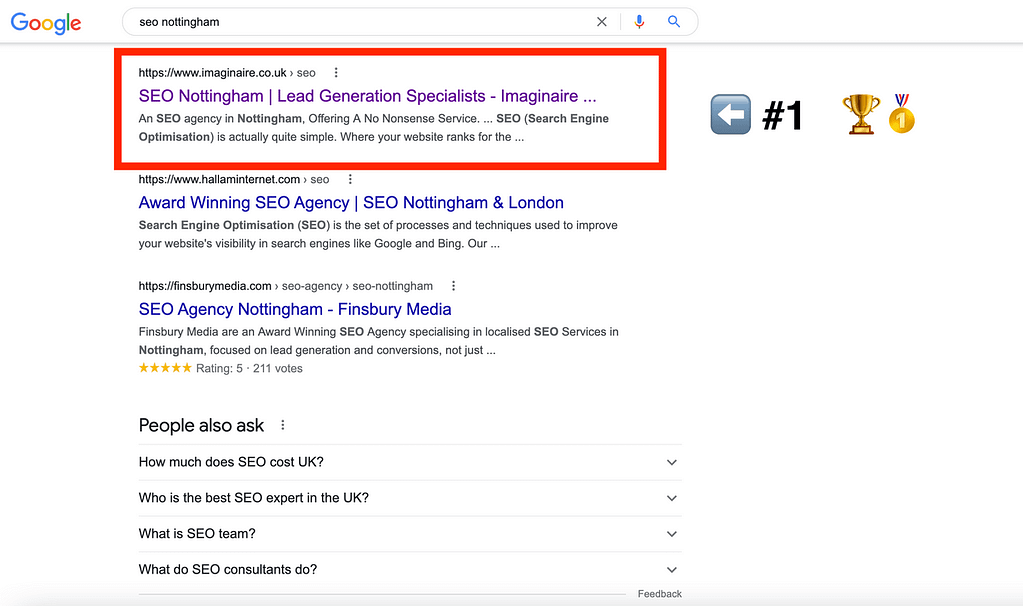
Task: Click the Rating: 5 · 211 votes text
Action: pos(249,369)
